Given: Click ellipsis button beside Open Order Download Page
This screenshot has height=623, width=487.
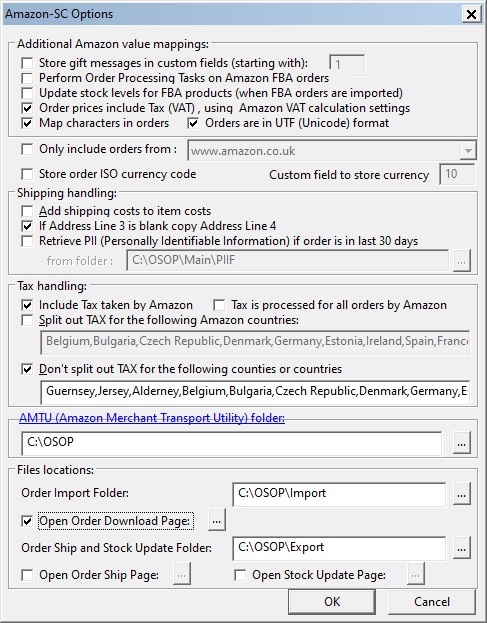Looking at the screenshot, I should [x=217, y=520].
